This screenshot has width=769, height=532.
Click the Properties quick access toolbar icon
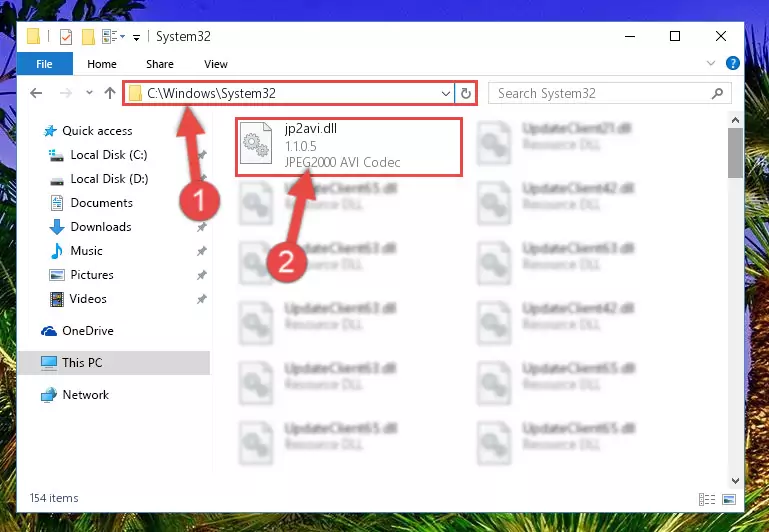coord(66,36)
